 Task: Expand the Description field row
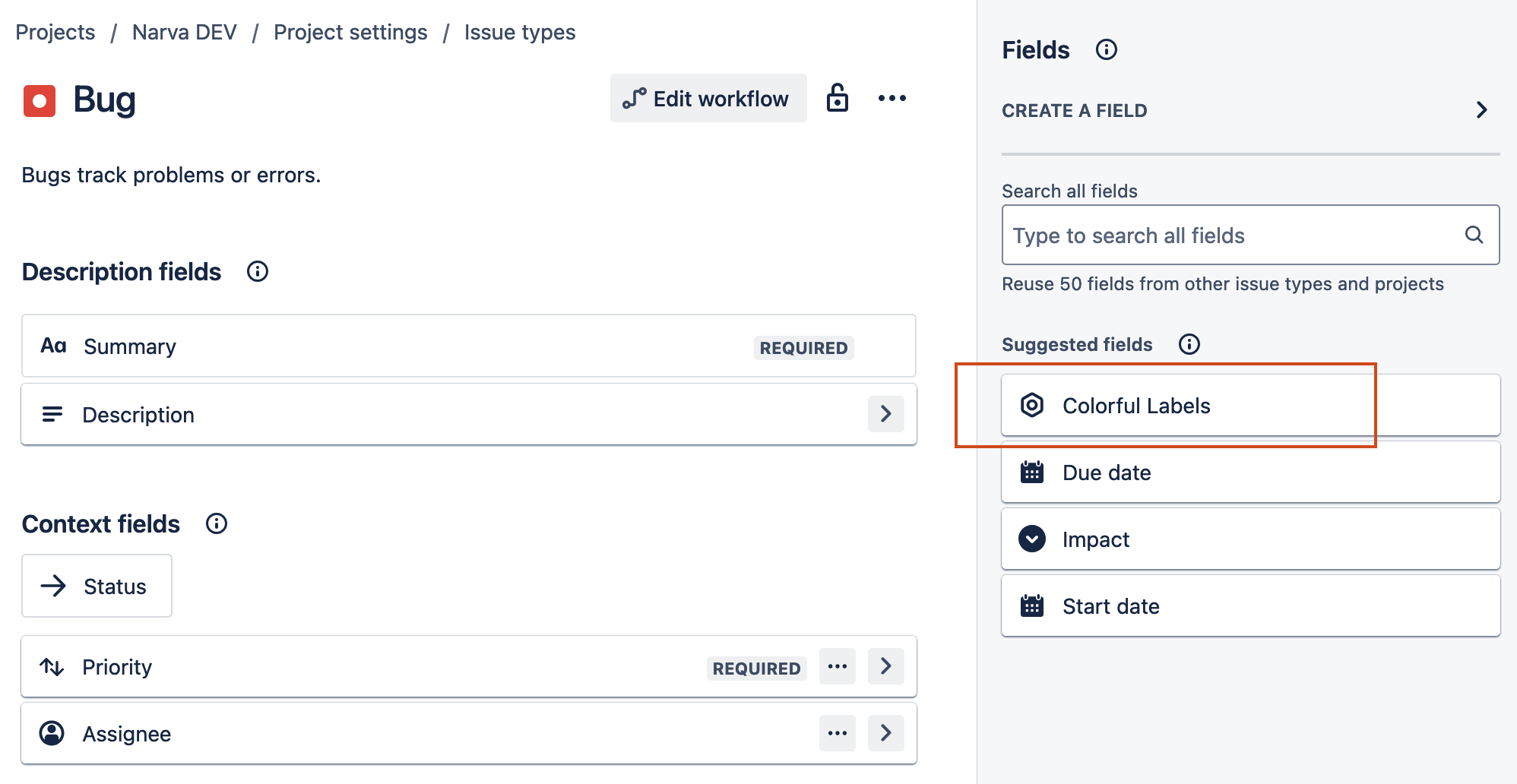885,414
